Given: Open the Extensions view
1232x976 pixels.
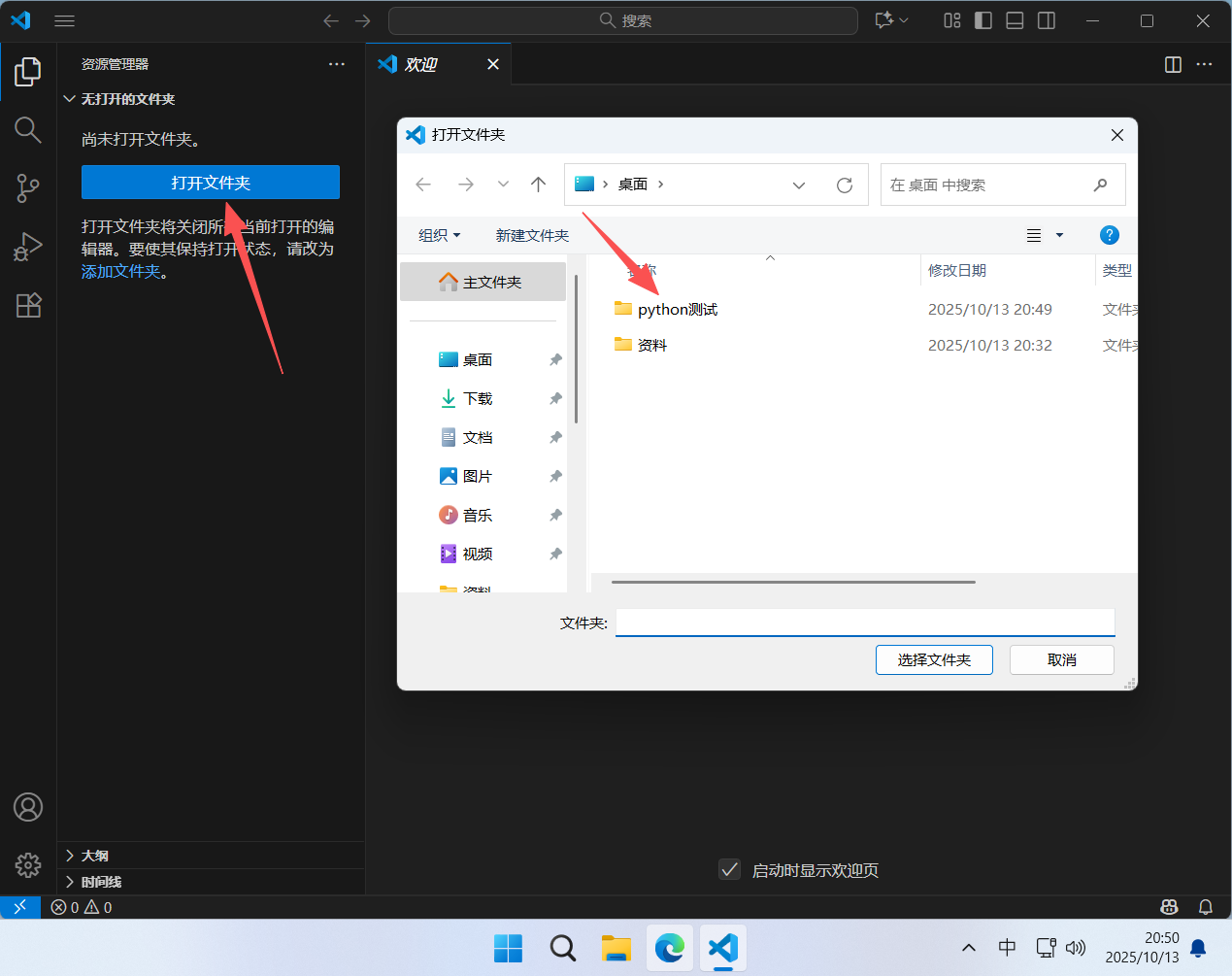Looking at the screenshot, I should [x=28, y=305].
